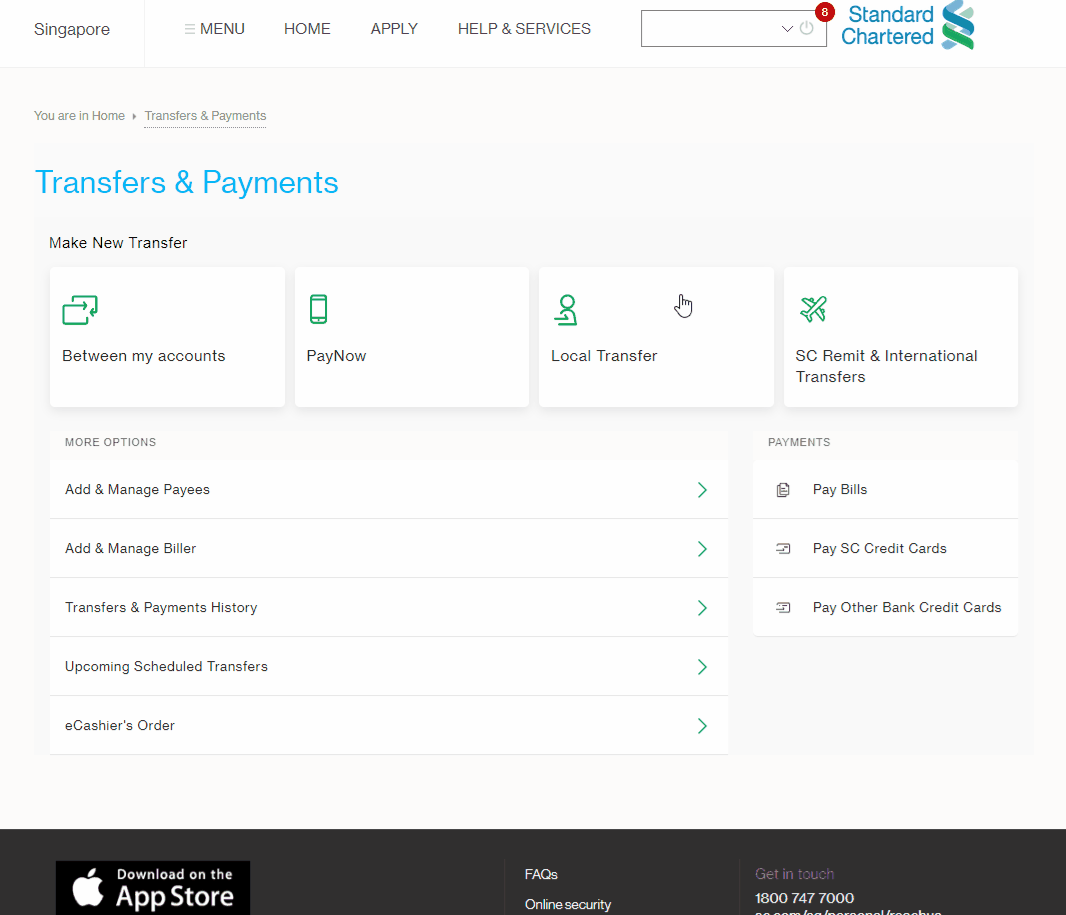This screenshot has width=1066, height=915.
Task: Click the Home breadcrumb link
Action: (108, 116)
